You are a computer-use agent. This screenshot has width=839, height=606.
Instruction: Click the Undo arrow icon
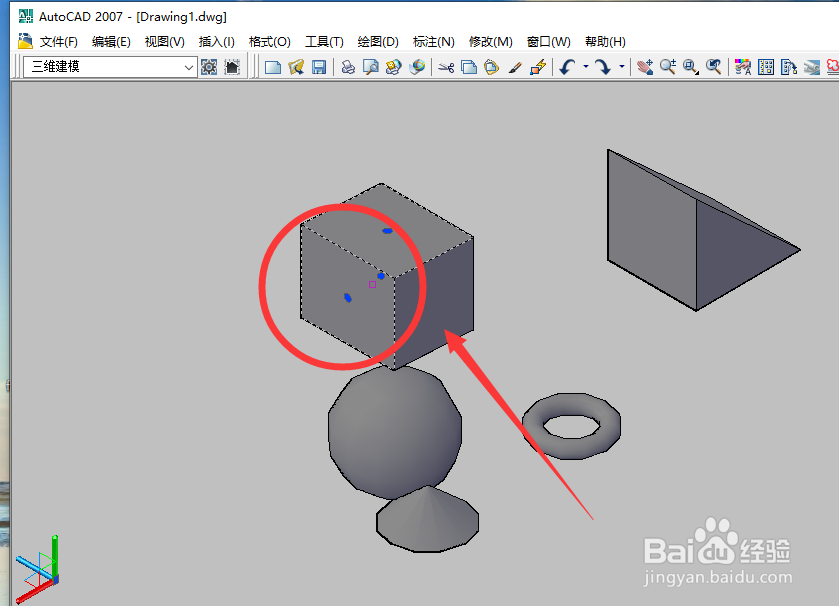click(567, 67)
